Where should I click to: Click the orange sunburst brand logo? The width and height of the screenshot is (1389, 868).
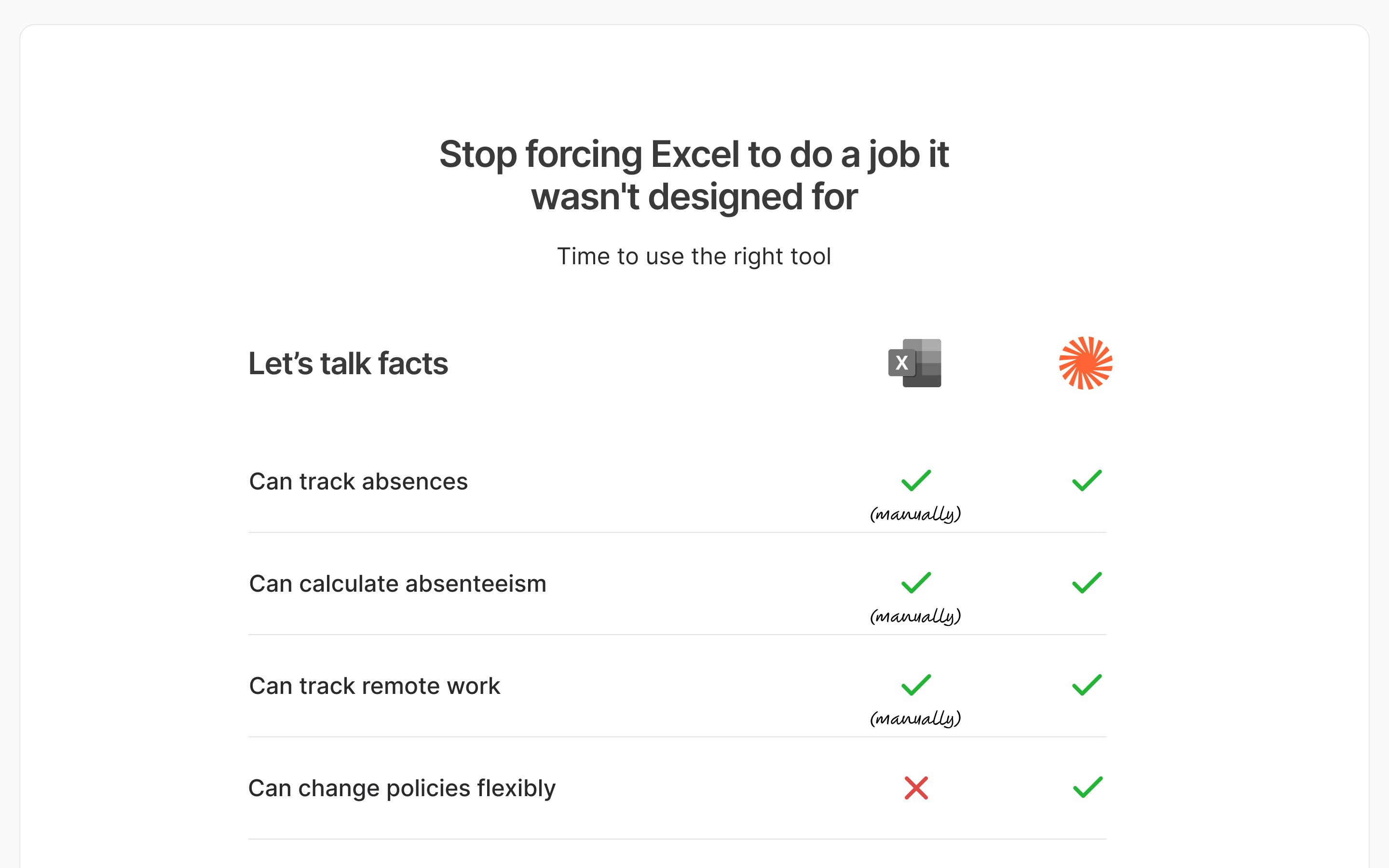point(1085,363)
